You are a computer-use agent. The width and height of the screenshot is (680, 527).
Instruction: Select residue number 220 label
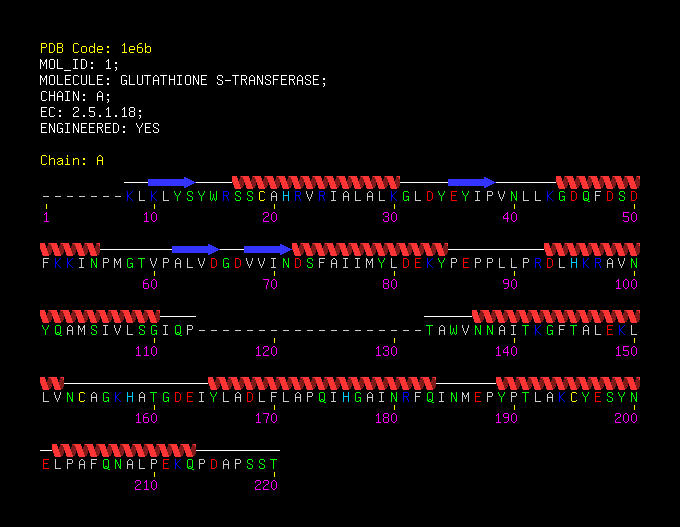tap(266, 485)
